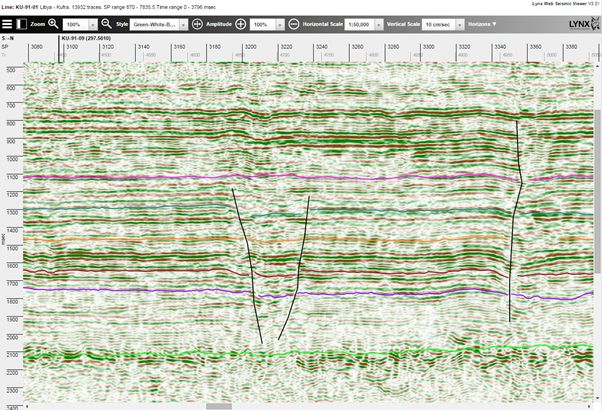Expand the Horizons menu
Viewport: 602px width, 410px height.
482,24
